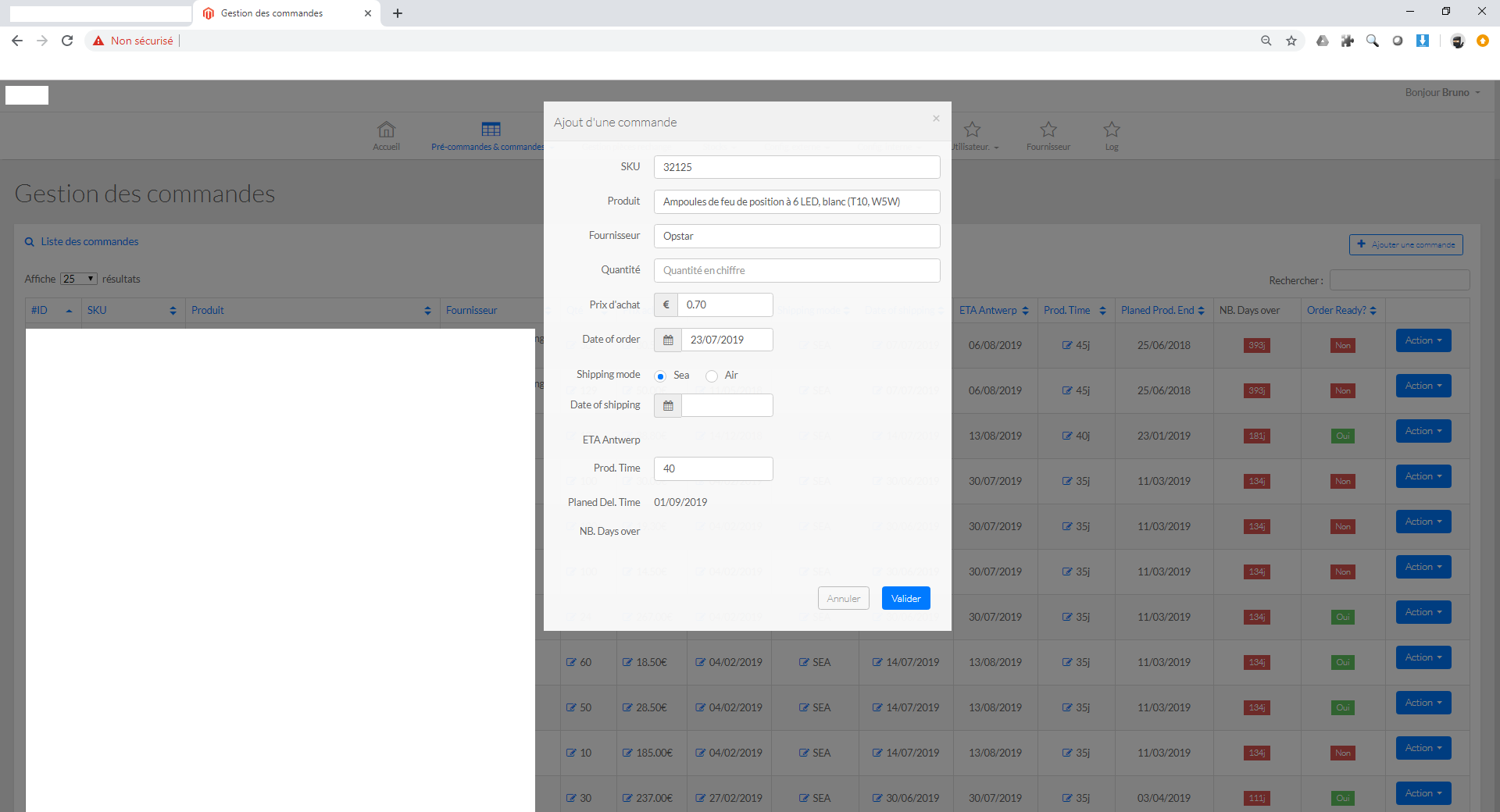1500x812 pixels.
Task: Open the Pré-commandes & commandes table icon
Action: pyautogui.click(x=491, y=130)
